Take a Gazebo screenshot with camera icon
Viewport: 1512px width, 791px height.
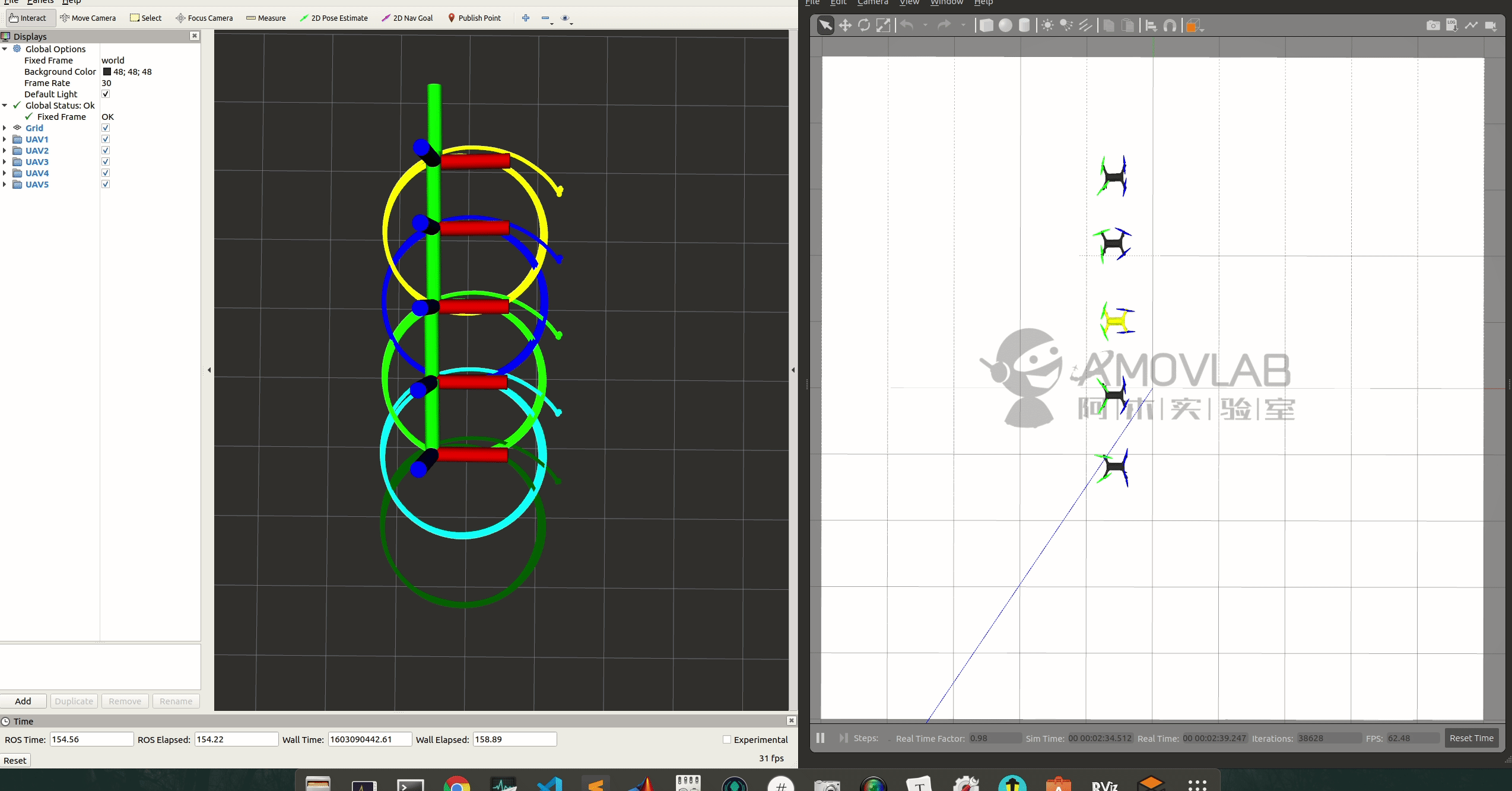(x=1432, y=26)
